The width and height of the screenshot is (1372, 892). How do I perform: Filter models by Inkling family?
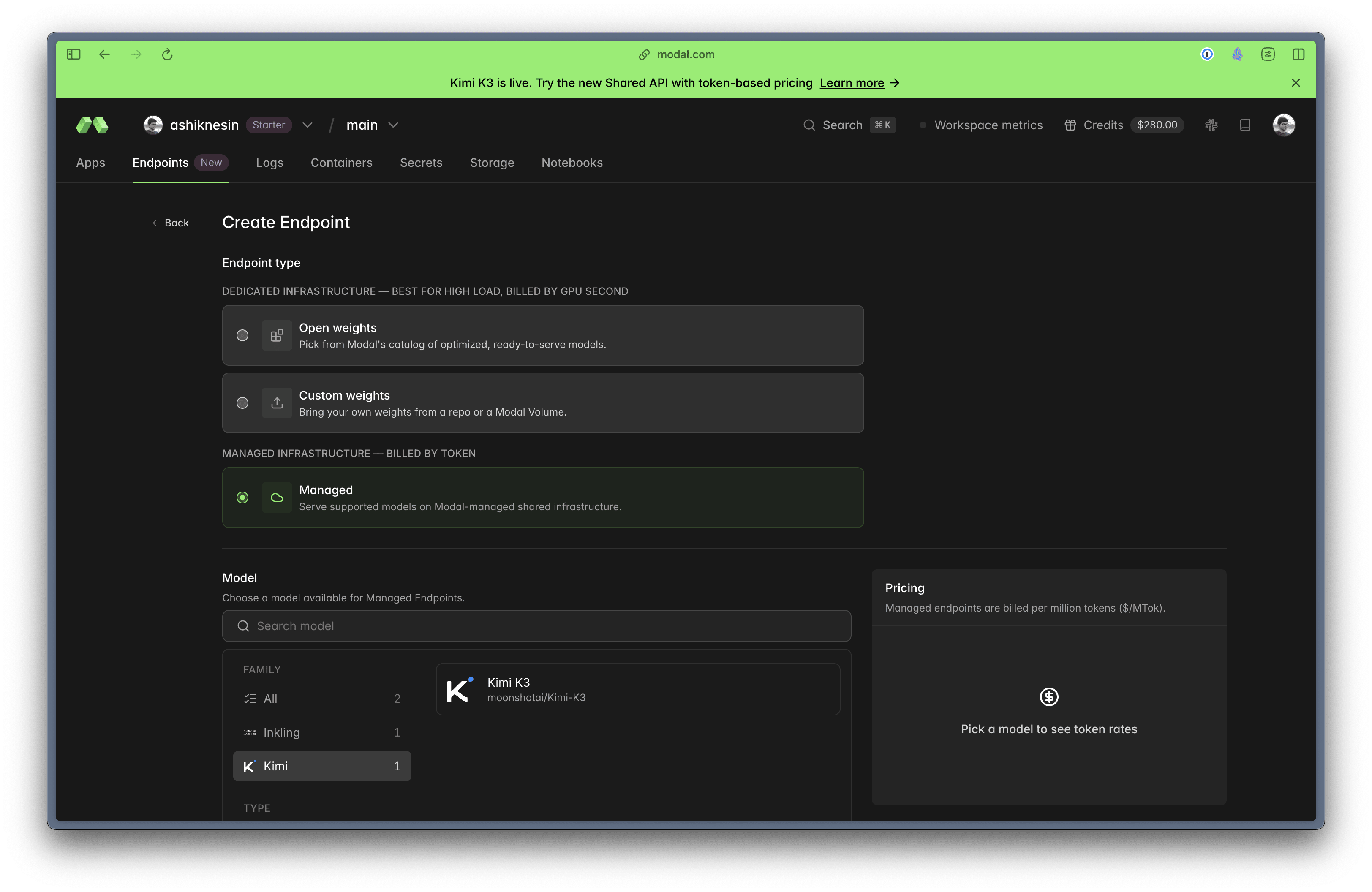[x=322, y=732]
